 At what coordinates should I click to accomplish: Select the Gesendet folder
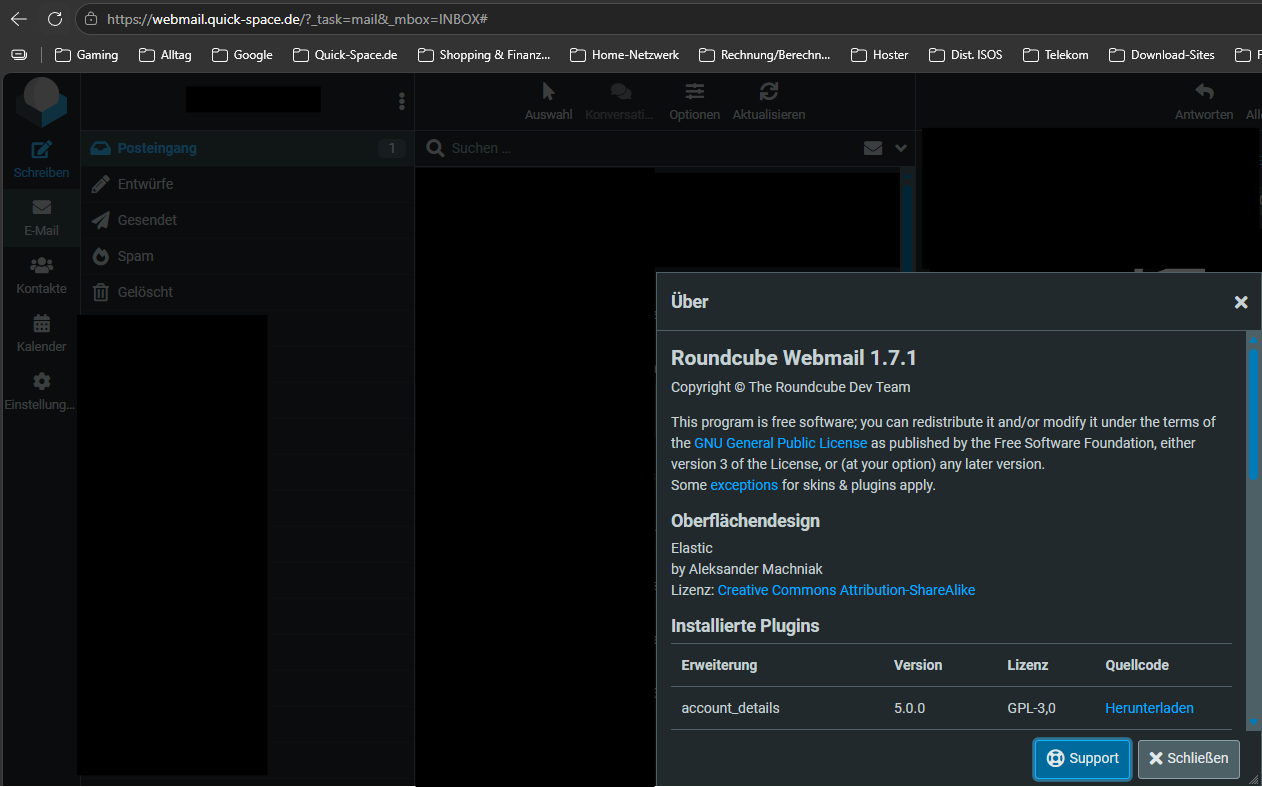click(x=247, y=220)
